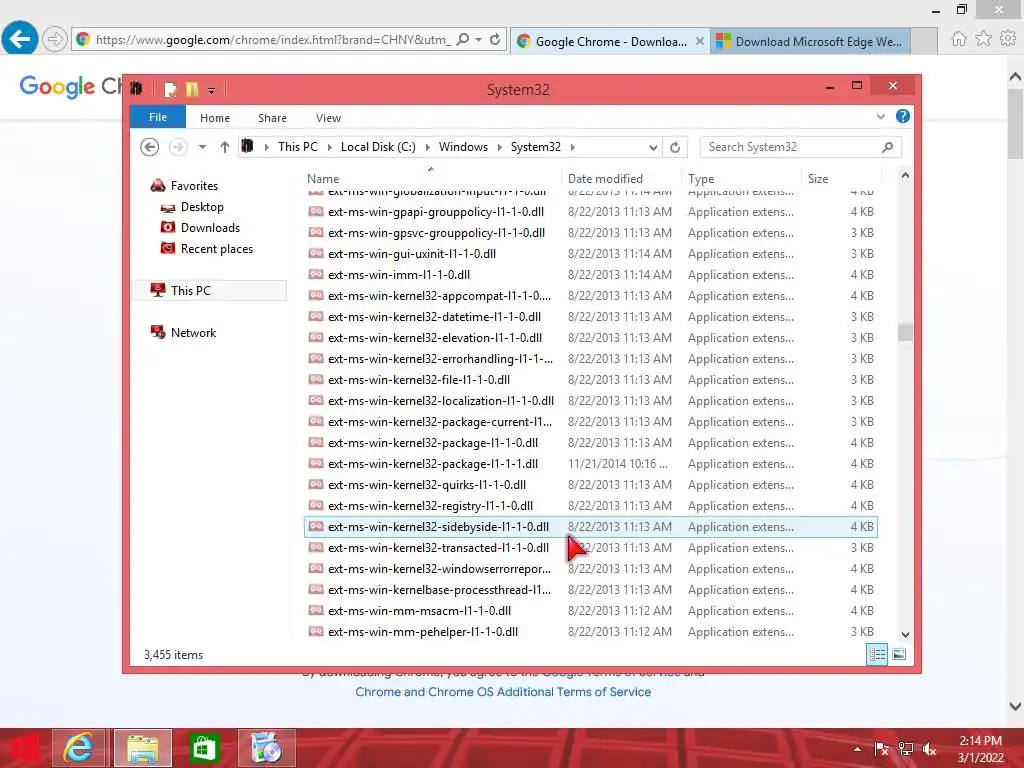This screenshot has height=768, width=1024.
Task: Select Recent places in the navigation pane
Action: pos(216,248)
